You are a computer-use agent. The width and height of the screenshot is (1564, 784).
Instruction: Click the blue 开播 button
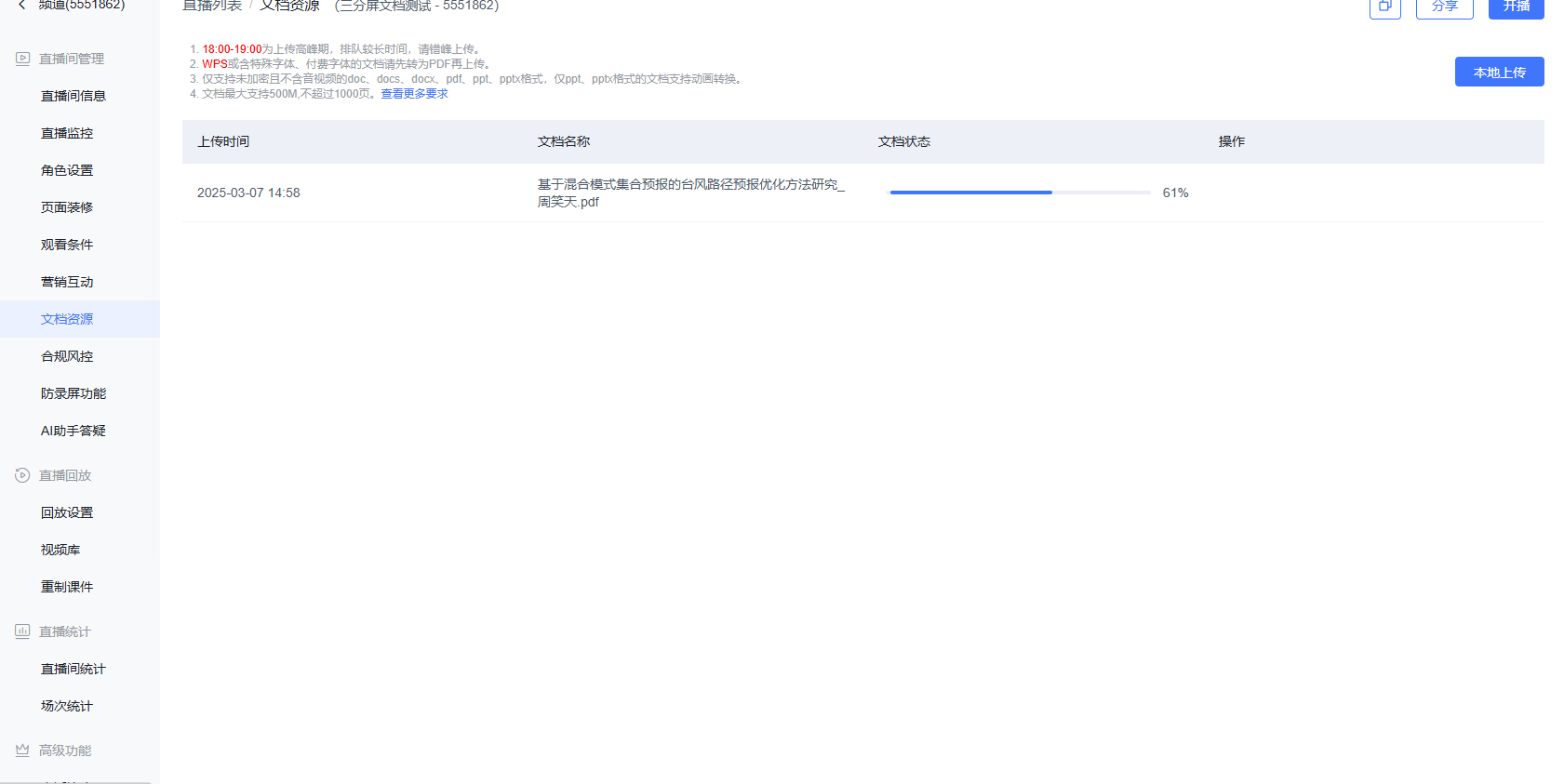tap(1516, 7)
